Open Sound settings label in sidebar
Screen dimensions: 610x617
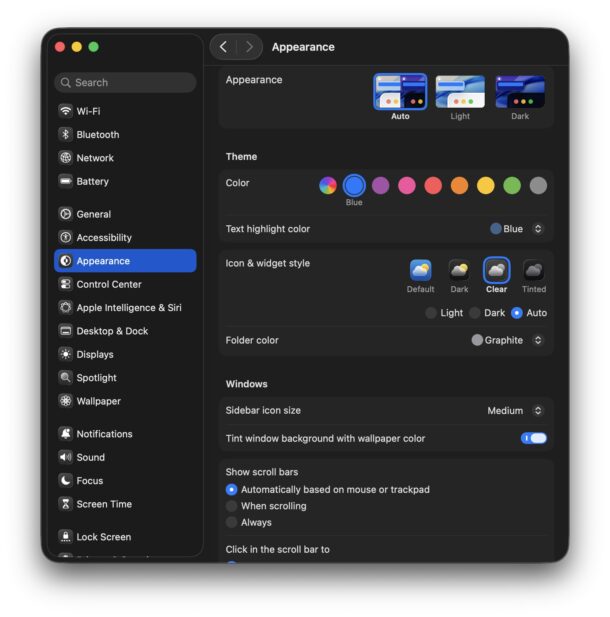[91, 457]
